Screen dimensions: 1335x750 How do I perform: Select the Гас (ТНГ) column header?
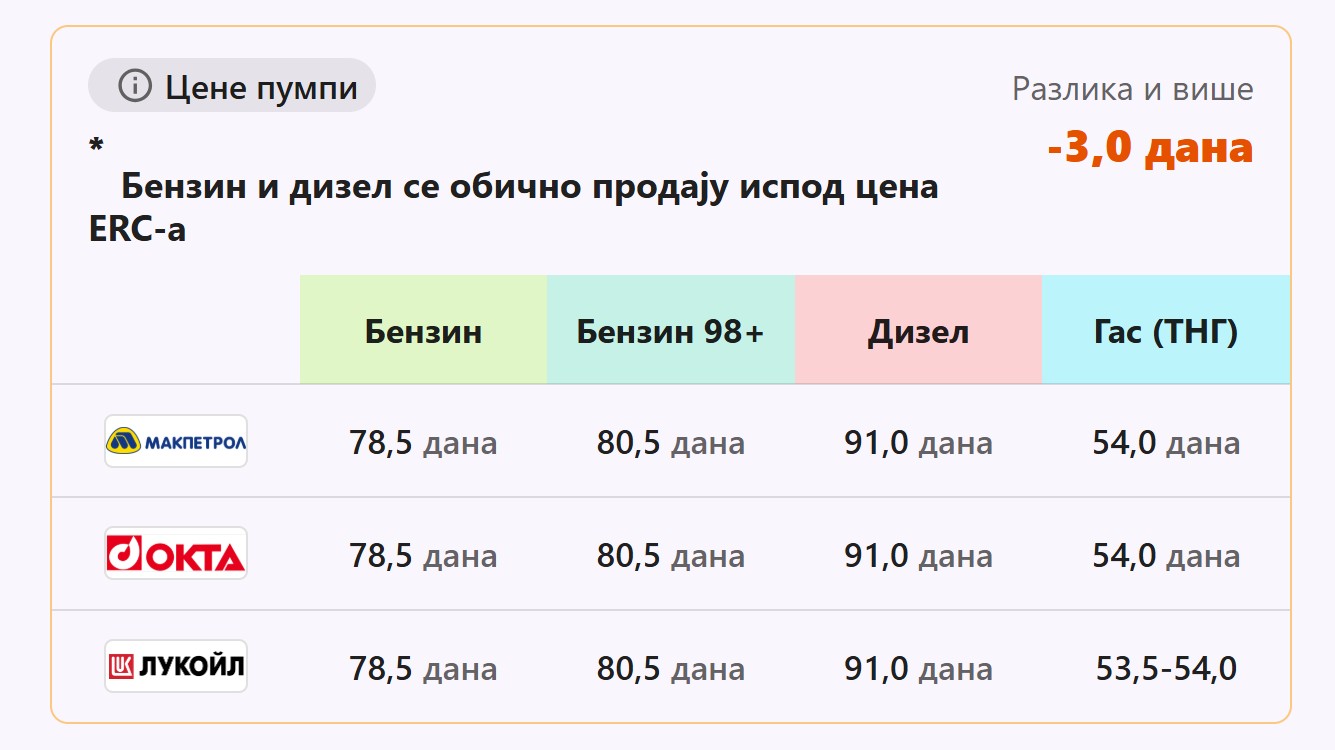(x=1166, y=331)
